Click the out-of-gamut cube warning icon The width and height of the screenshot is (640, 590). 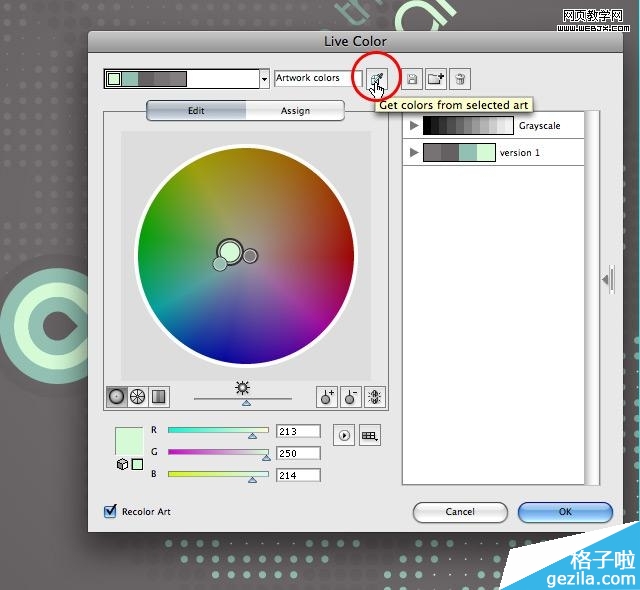[x=122, y=464]
